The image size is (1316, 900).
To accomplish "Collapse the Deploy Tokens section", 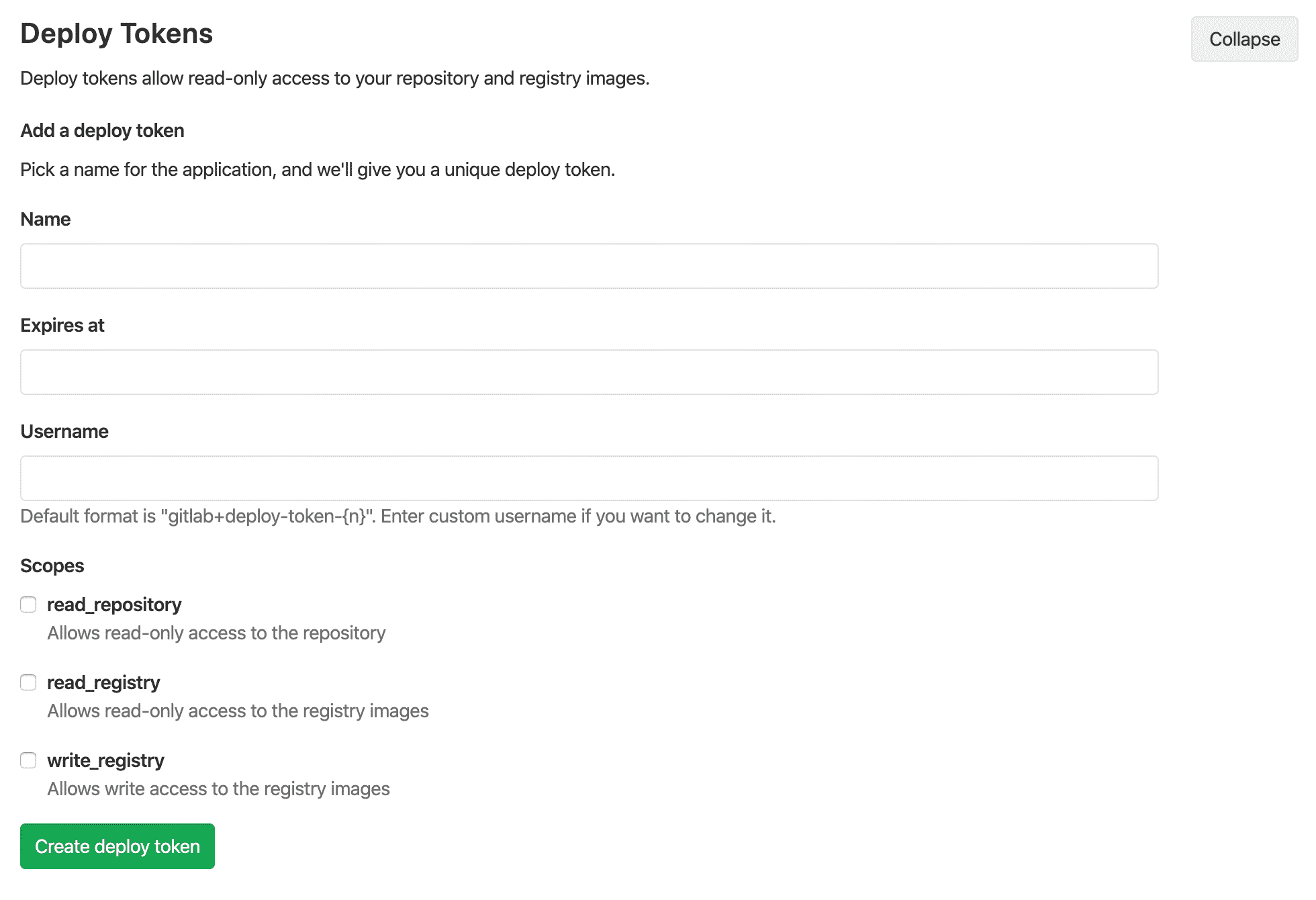I will point(1243,39).
